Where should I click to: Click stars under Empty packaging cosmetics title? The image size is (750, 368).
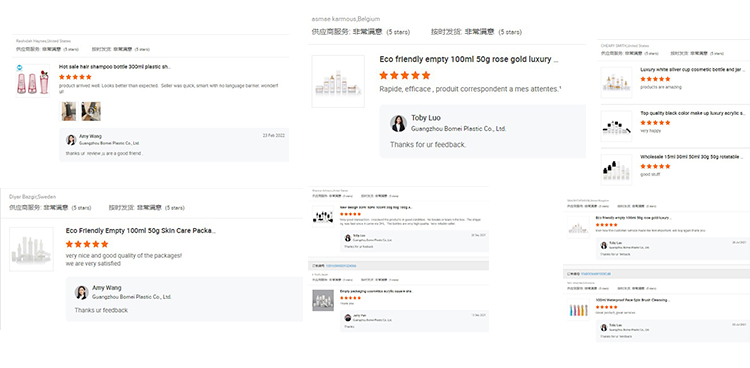point(350,298)
